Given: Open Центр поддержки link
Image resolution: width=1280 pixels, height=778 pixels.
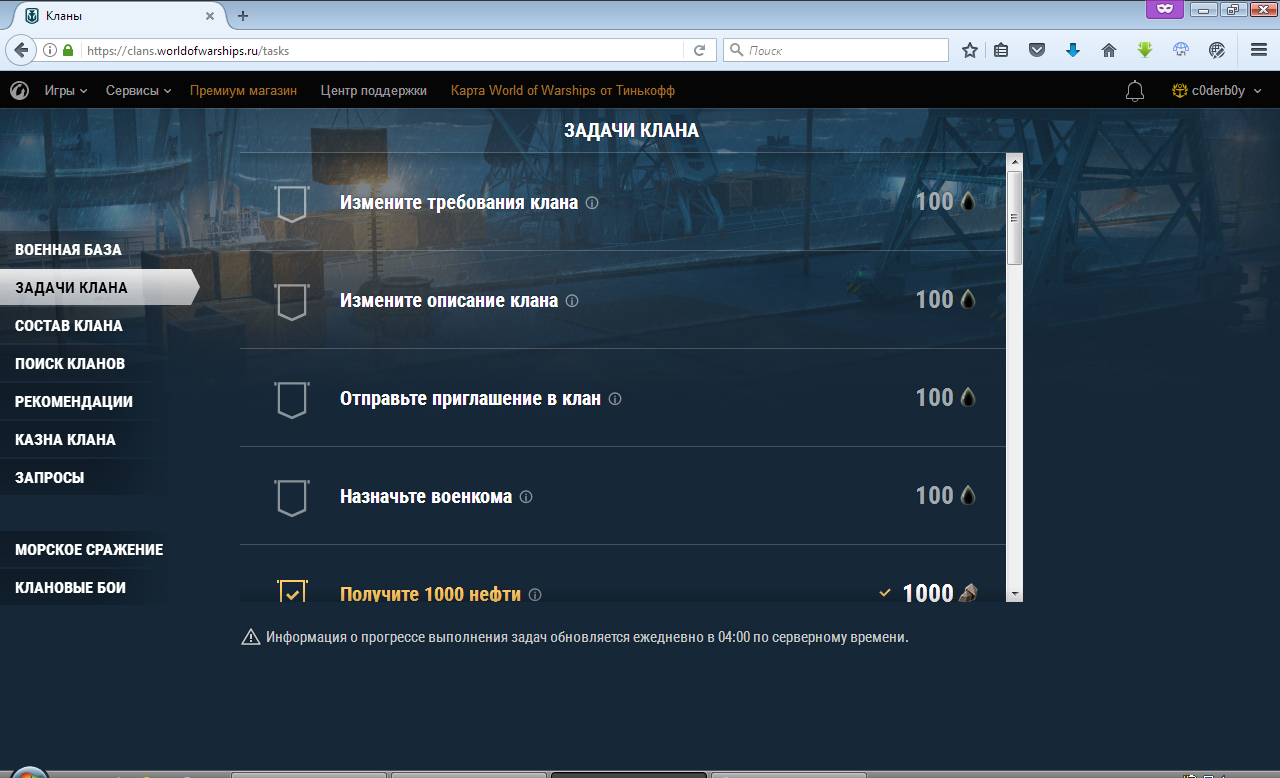Looking at the screenshot, I should [374, 91].
